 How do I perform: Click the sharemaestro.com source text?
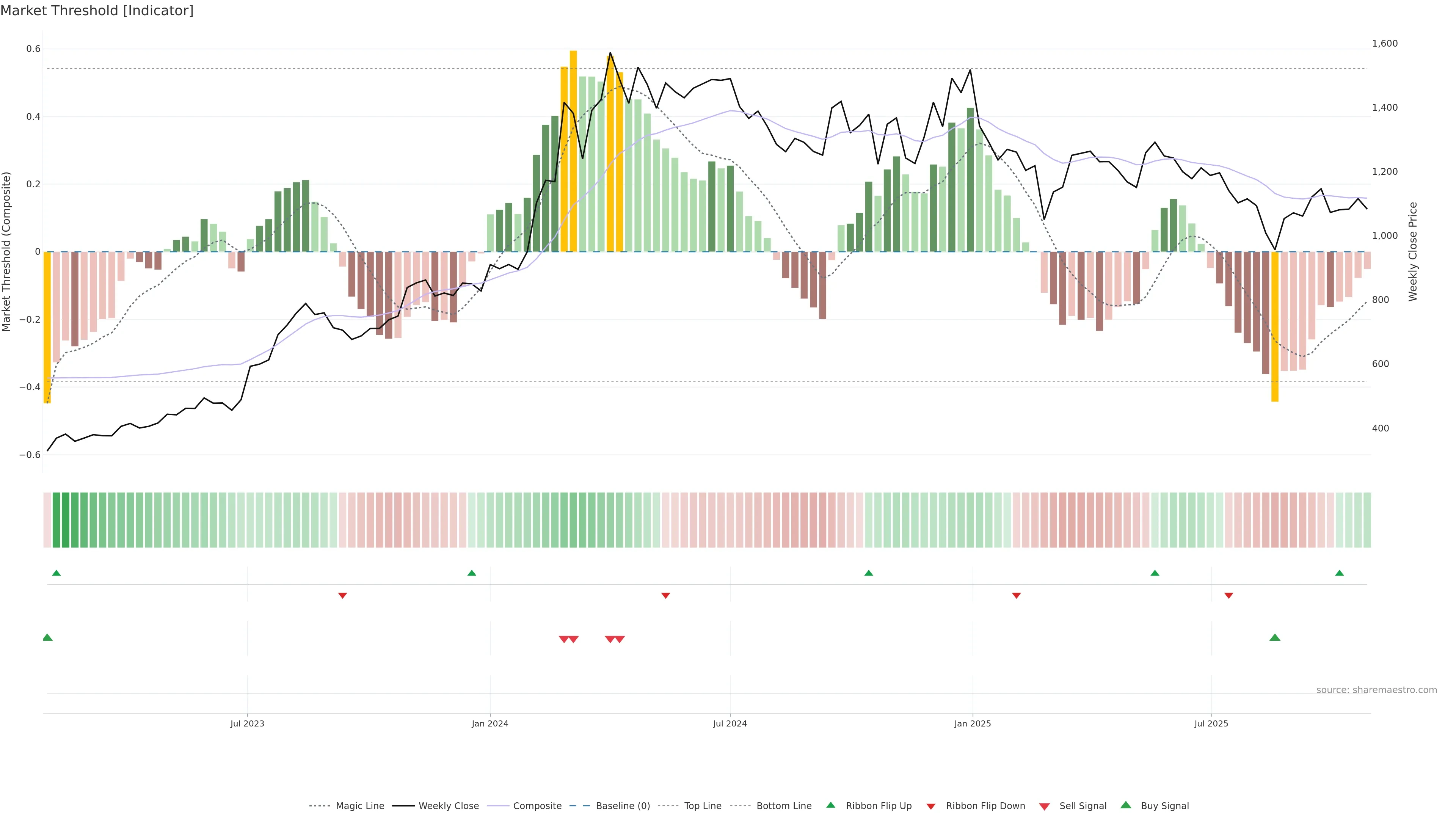(1376, 690)
